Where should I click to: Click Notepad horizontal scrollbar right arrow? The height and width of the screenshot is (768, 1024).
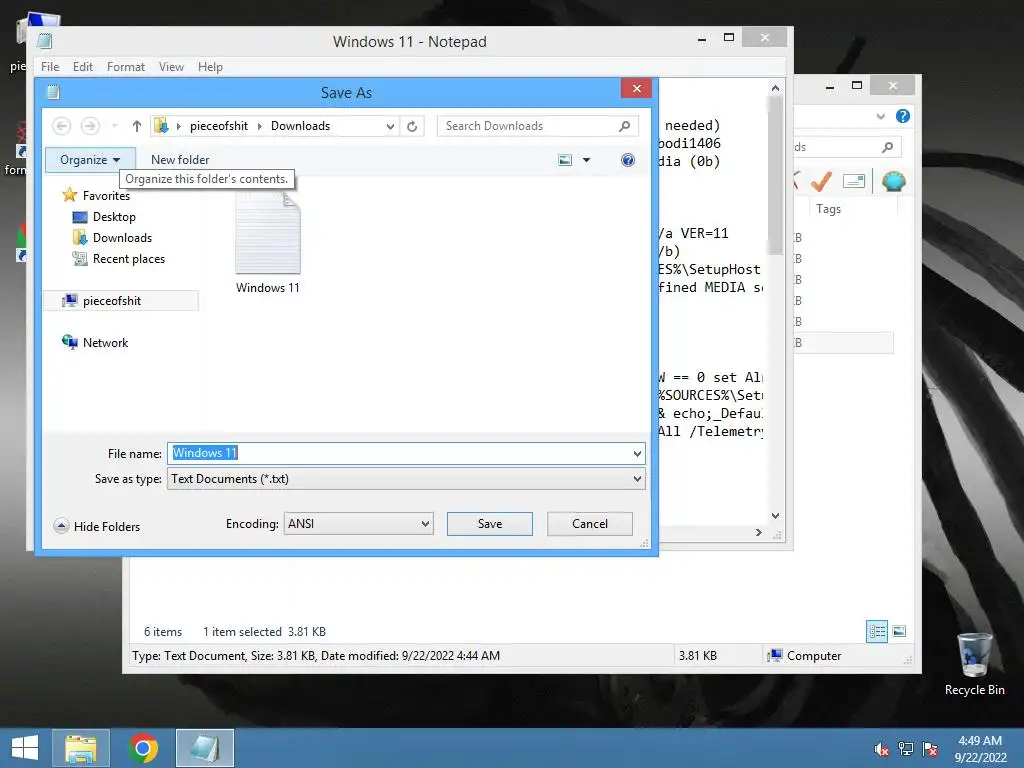point(758,533)
